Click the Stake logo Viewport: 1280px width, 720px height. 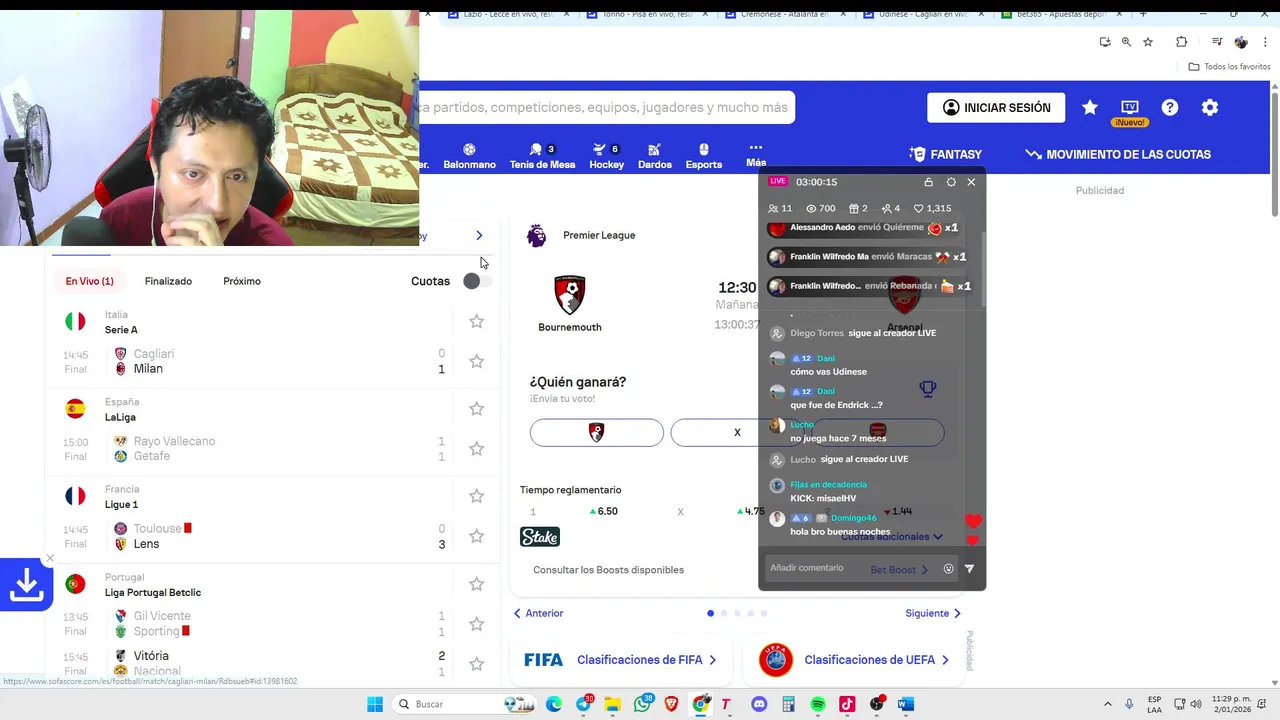[x=540, y=537]
